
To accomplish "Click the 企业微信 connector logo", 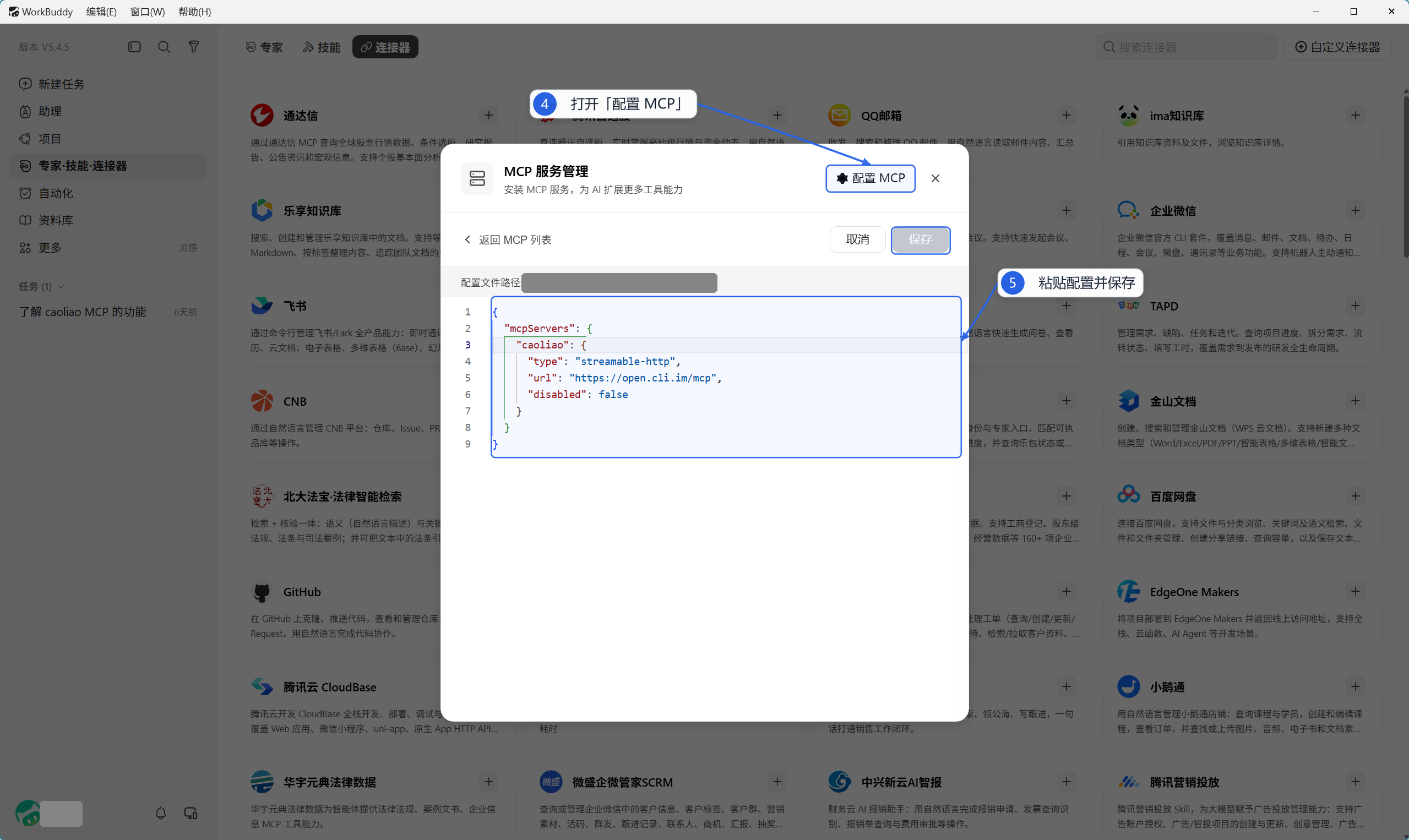I will point(1129,211).
